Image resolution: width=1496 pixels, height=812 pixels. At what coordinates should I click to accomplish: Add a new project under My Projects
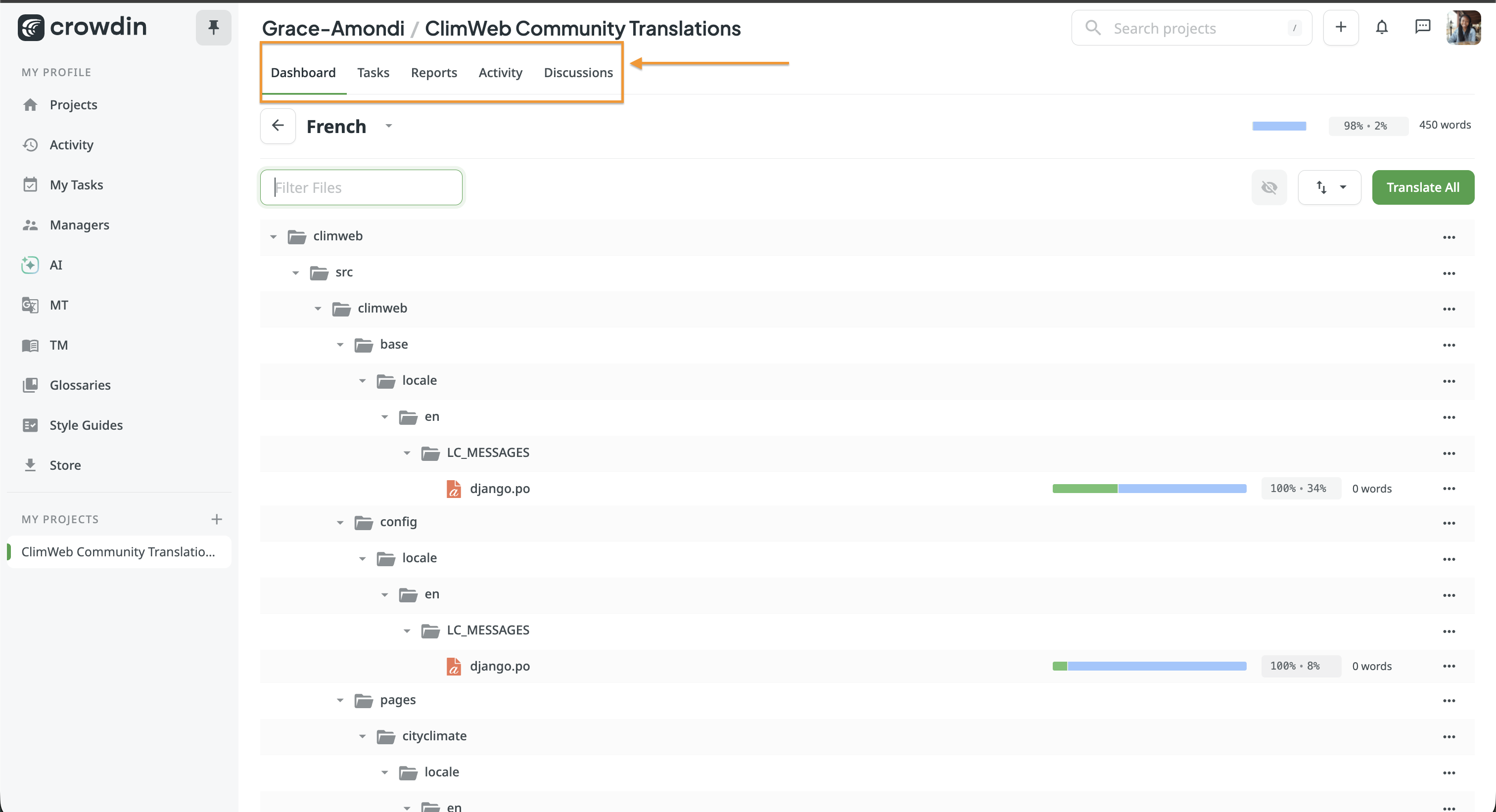[x=217, y=519]
